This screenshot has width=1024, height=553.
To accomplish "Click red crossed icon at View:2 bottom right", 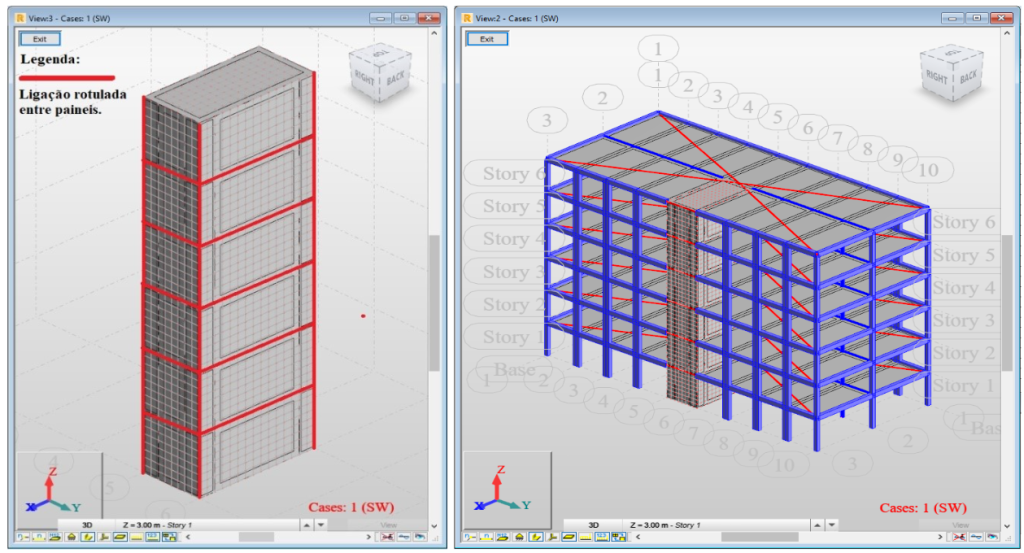I will tap(959, 537).
